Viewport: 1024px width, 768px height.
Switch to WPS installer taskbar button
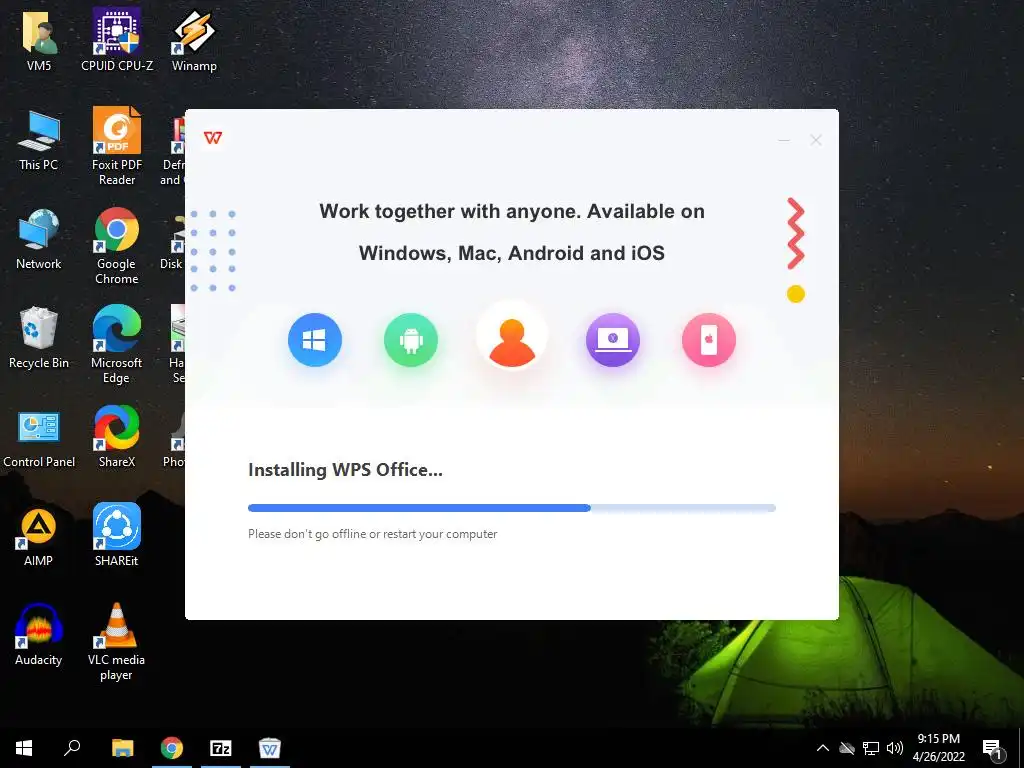270,748
